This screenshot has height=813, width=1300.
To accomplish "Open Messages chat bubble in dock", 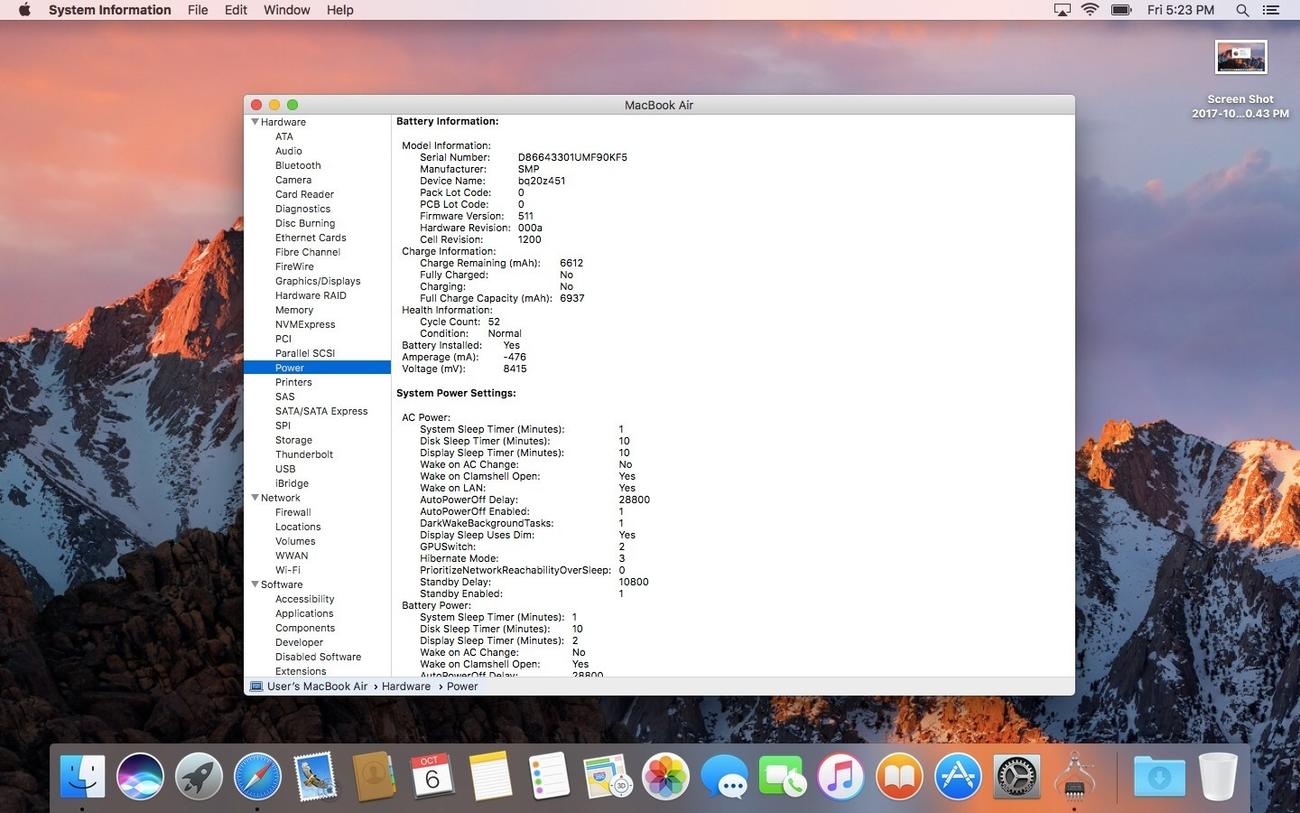I will (x=724, y=776).
